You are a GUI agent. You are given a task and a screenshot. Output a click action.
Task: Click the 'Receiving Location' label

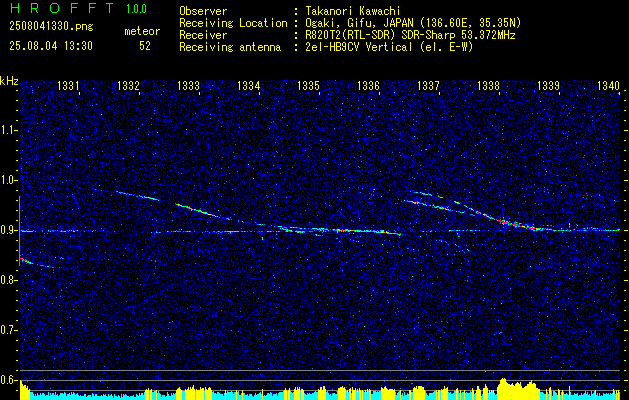click(x=233, y=23)
